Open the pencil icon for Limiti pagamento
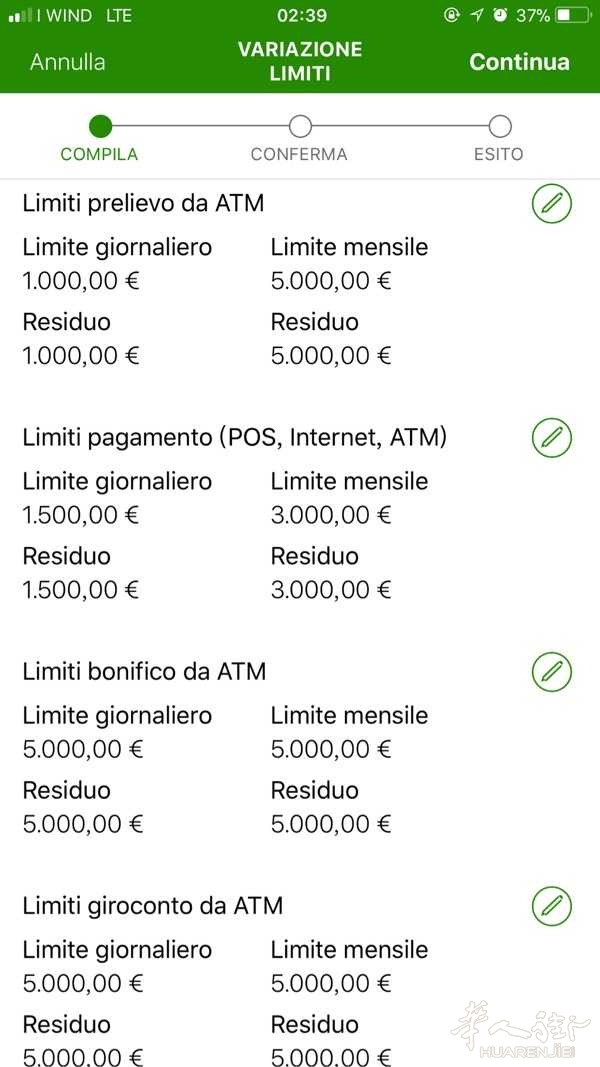The width and height of the screenshot is (600, 1067). 551,438
